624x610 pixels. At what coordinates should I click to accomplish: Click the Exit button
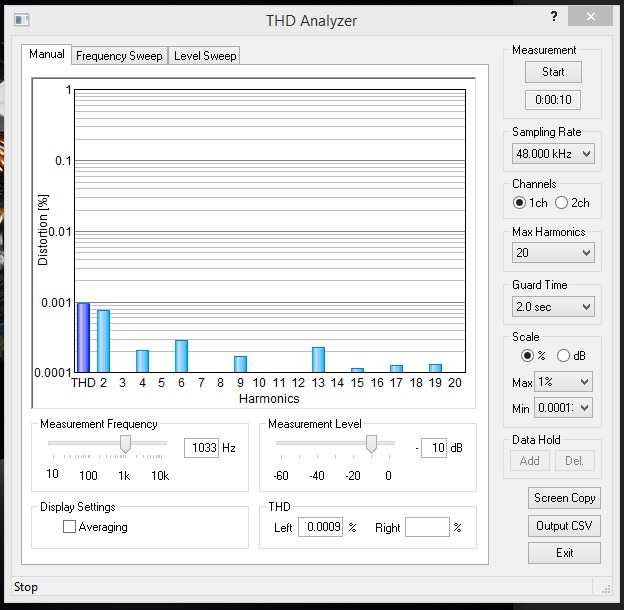pos(564,553)
